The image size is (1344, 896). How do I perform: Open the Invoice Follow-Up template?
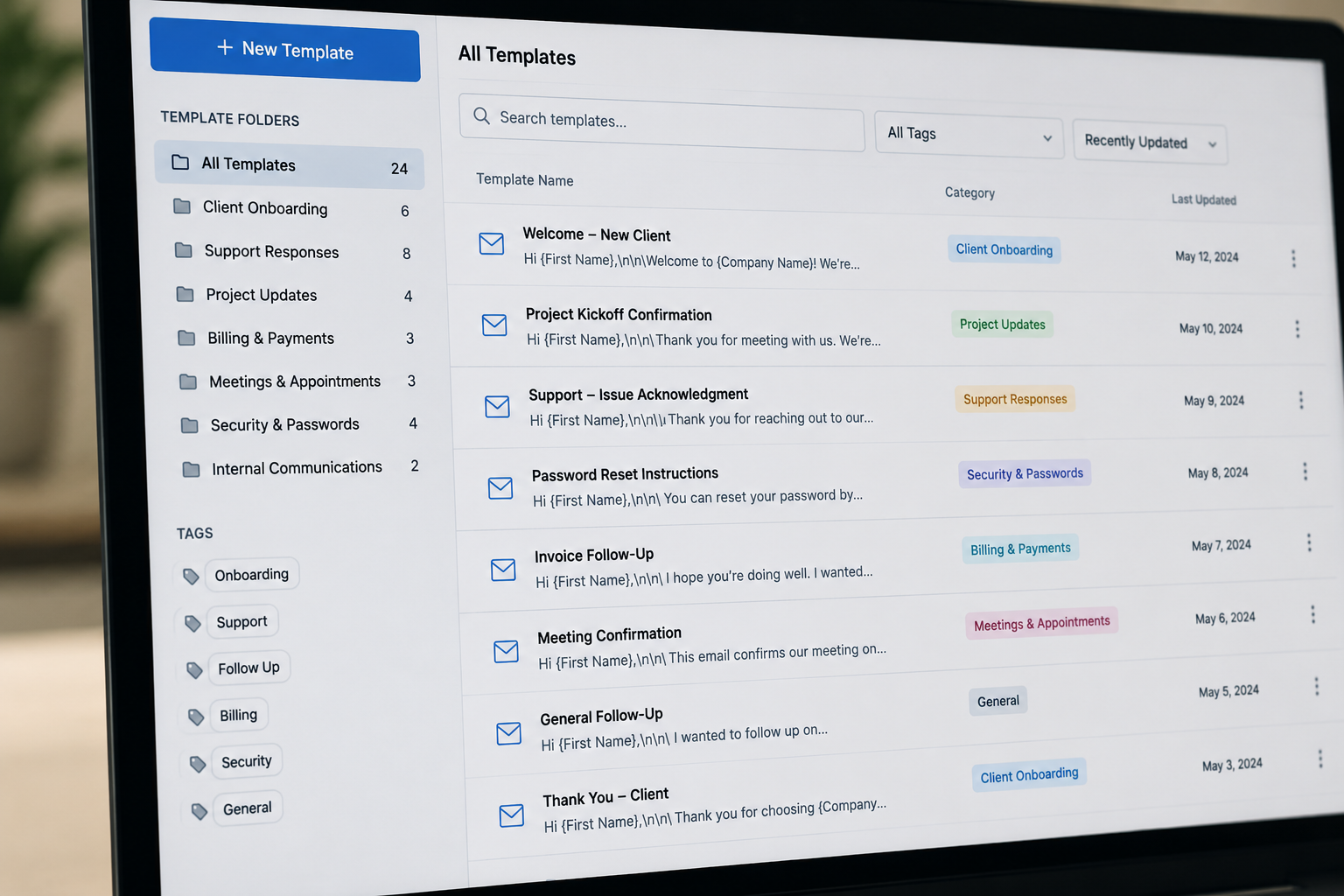594,555
